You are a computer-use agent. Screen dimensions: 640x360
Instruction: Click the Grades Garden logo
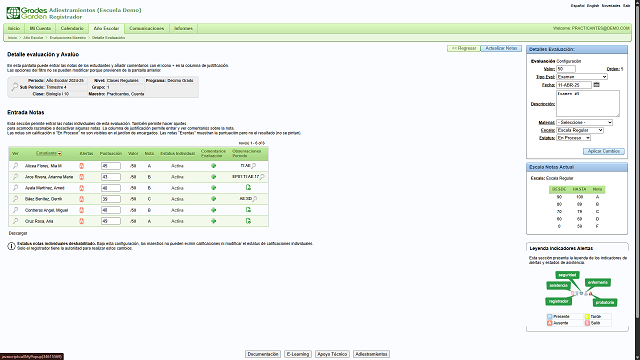pyautogui.click(x=27, y=13)
